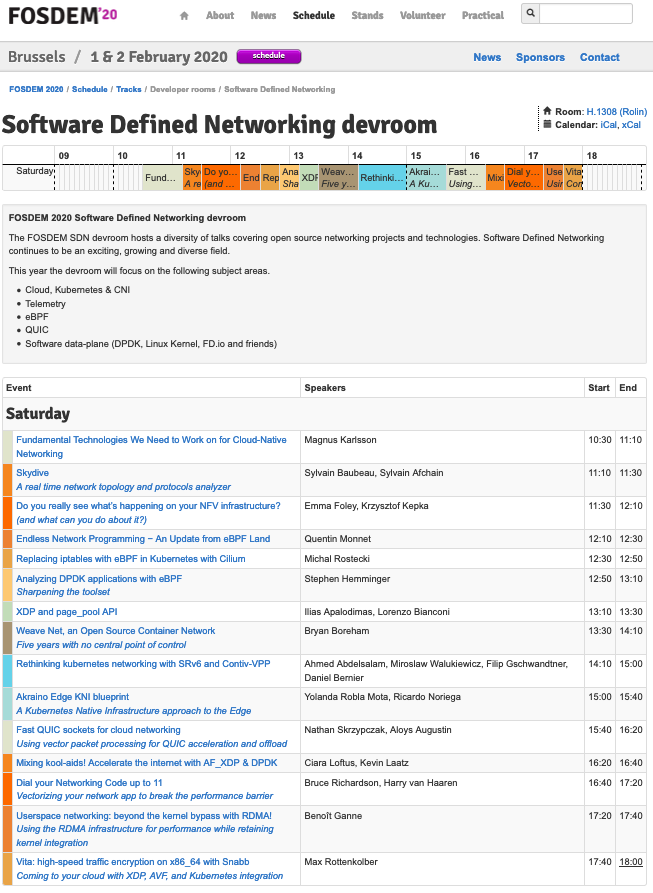Select the 'Fund…' block in timeline
The height and width of the screenshot is (893, 653).
click(x=162, y=178)
